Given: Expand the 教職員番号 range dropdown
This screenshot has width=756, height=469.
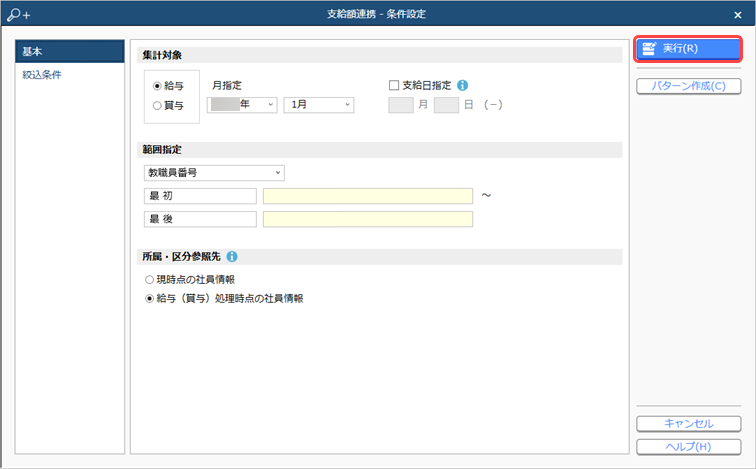Looking at the screenshot, I should click(x=214, y=173).
